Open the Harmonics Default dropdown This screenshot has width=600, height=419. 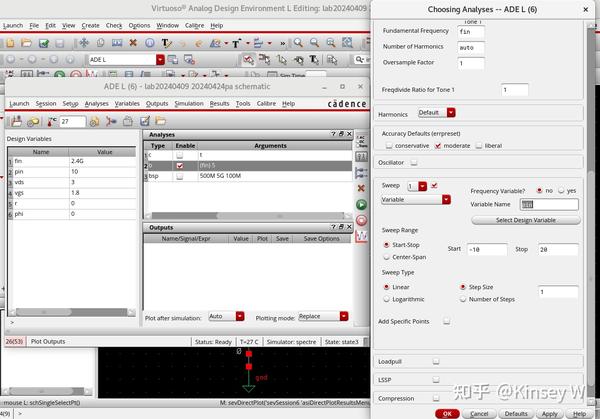[x=451, y=112]
